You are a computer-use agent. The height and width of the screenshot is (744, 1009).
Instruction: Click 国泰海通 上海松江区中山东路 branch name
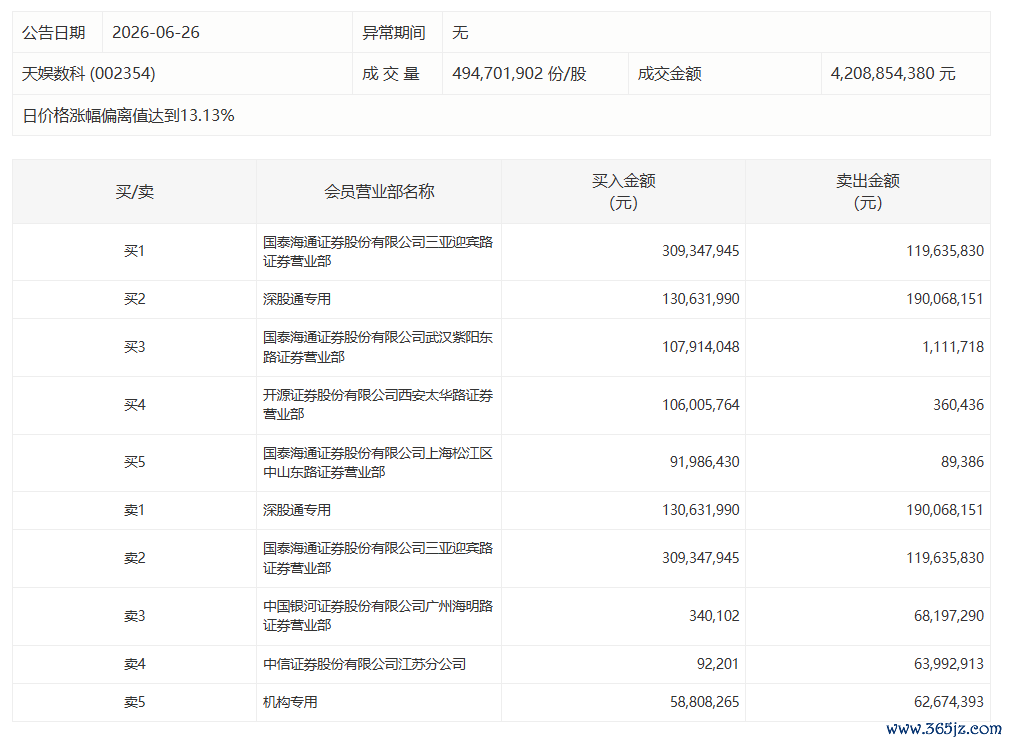point(378,462)
